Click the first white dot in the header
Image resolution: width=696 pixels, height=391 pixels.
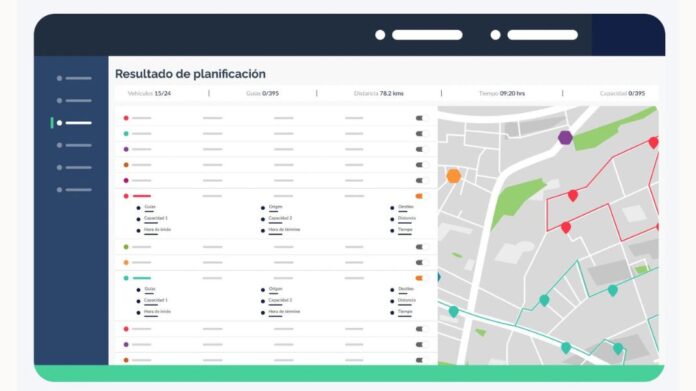(380, 35)
